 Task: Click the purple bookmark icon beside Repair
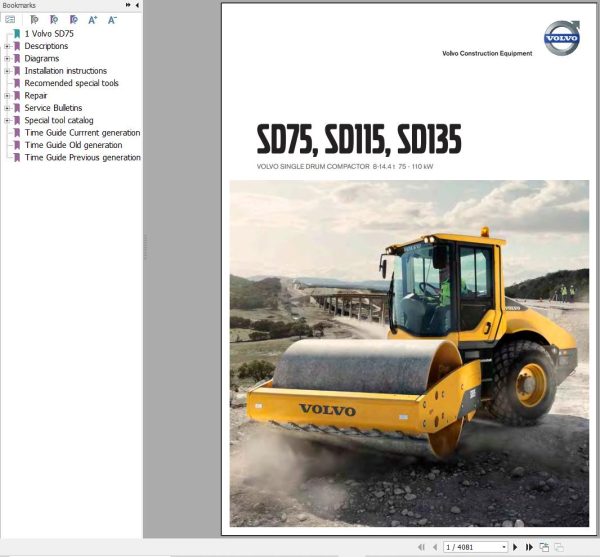[x=16, y=96]
